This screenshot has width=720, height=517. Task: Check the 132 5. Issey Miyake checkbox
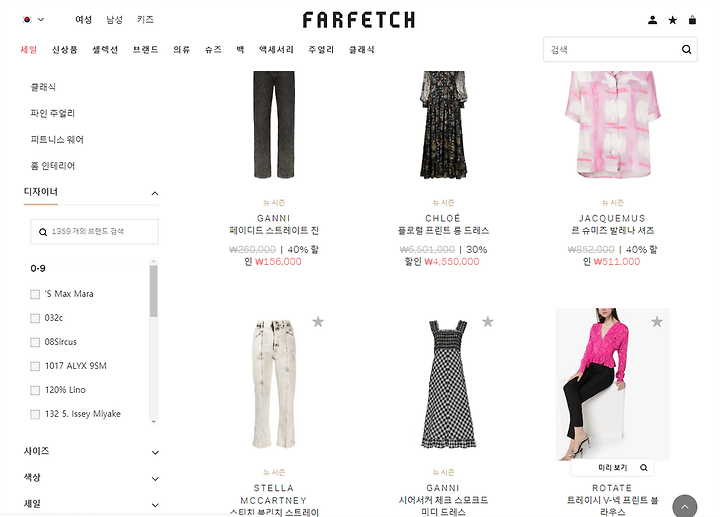(x=35, y=414)
